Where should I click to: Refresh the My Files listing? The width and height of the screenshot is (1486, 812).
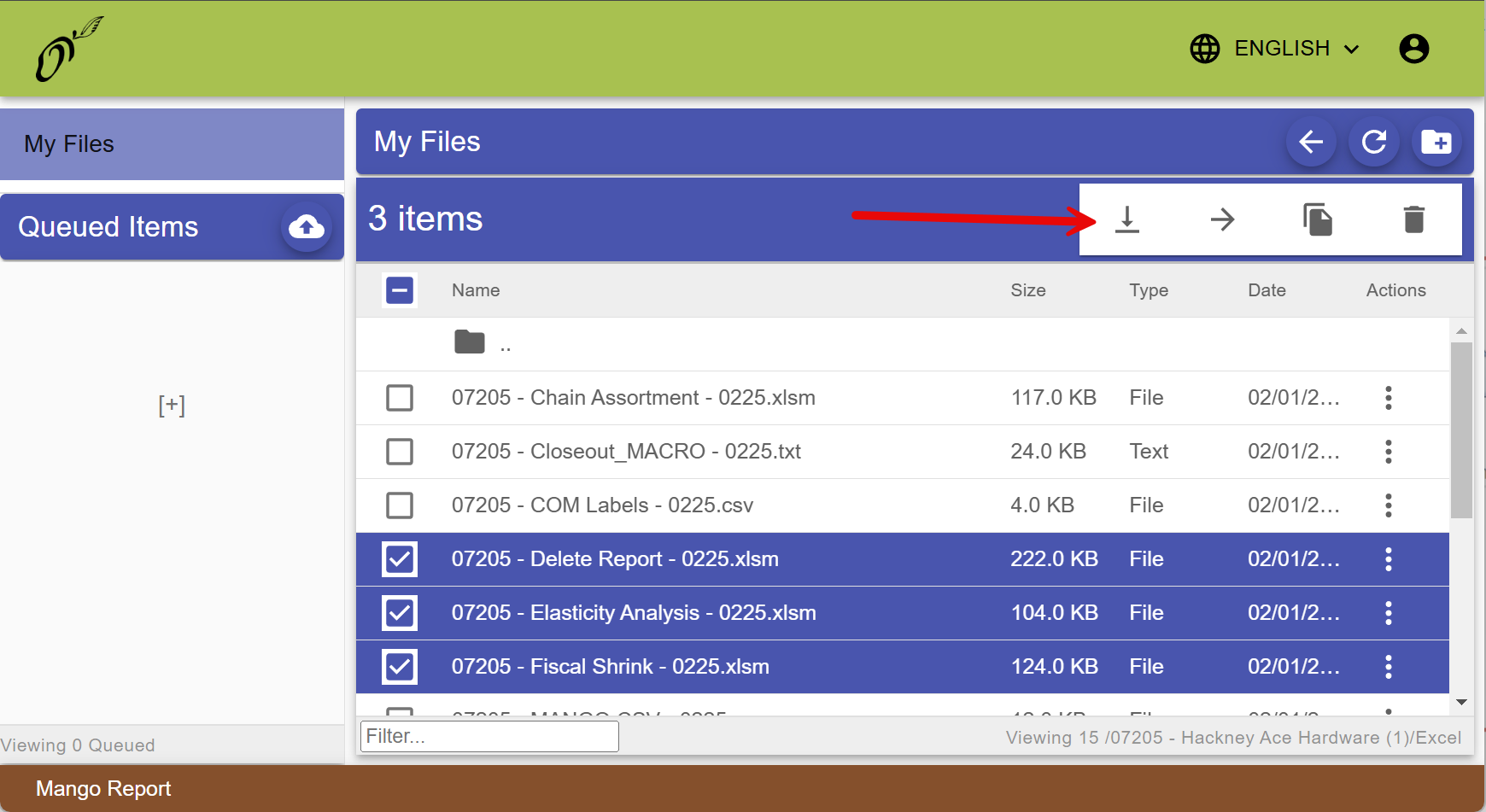point(1373,142)
